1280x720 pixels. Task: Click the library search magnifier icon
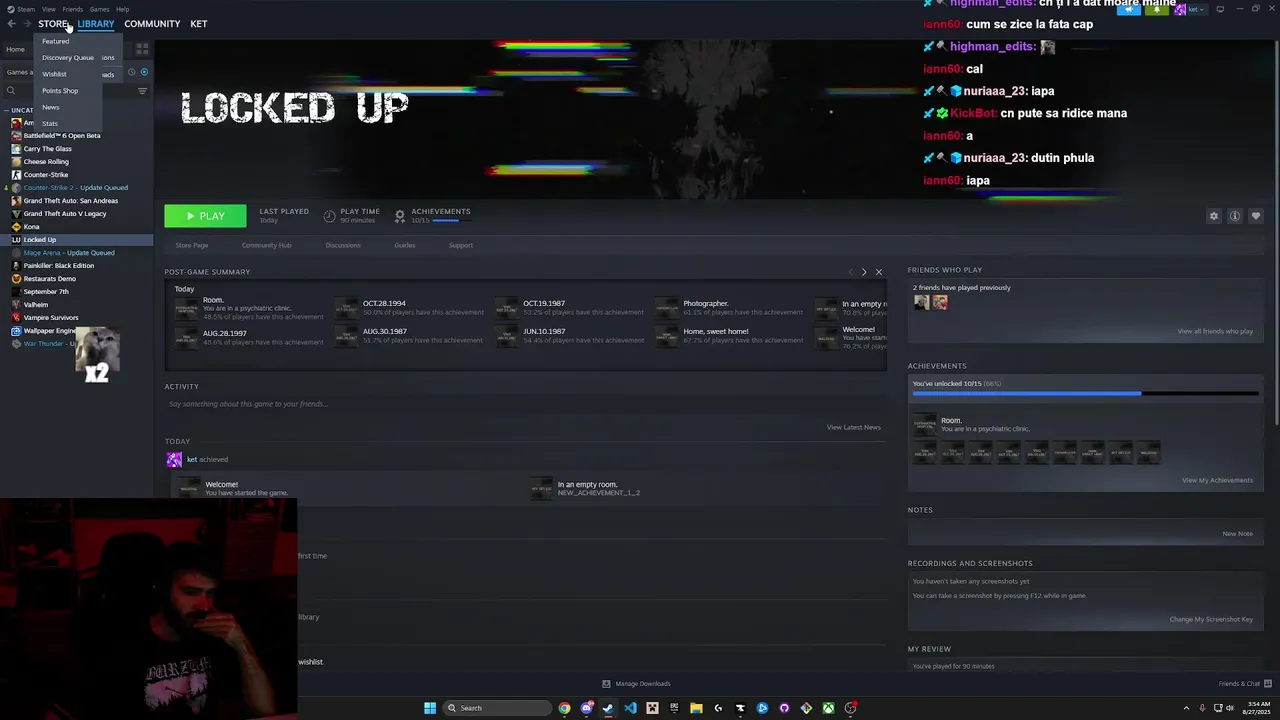pyautogui.click(x=11, y=91)
